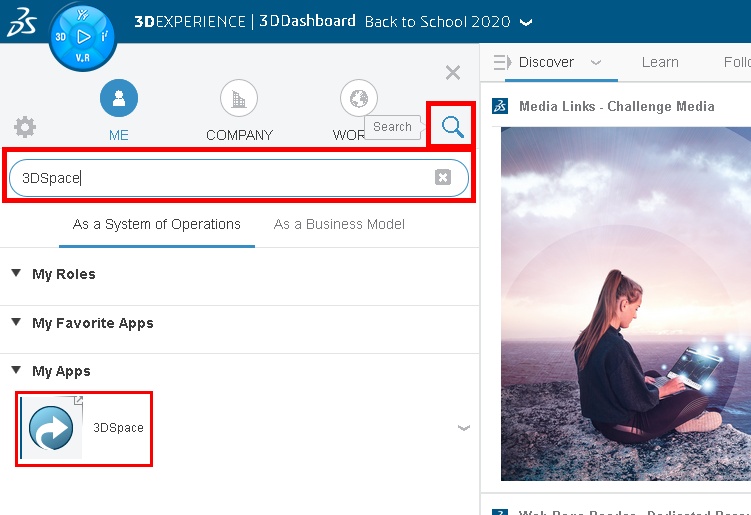Open the Discover tab dropdown arrow
Screen dimensions: 751x515
point(596,62)
